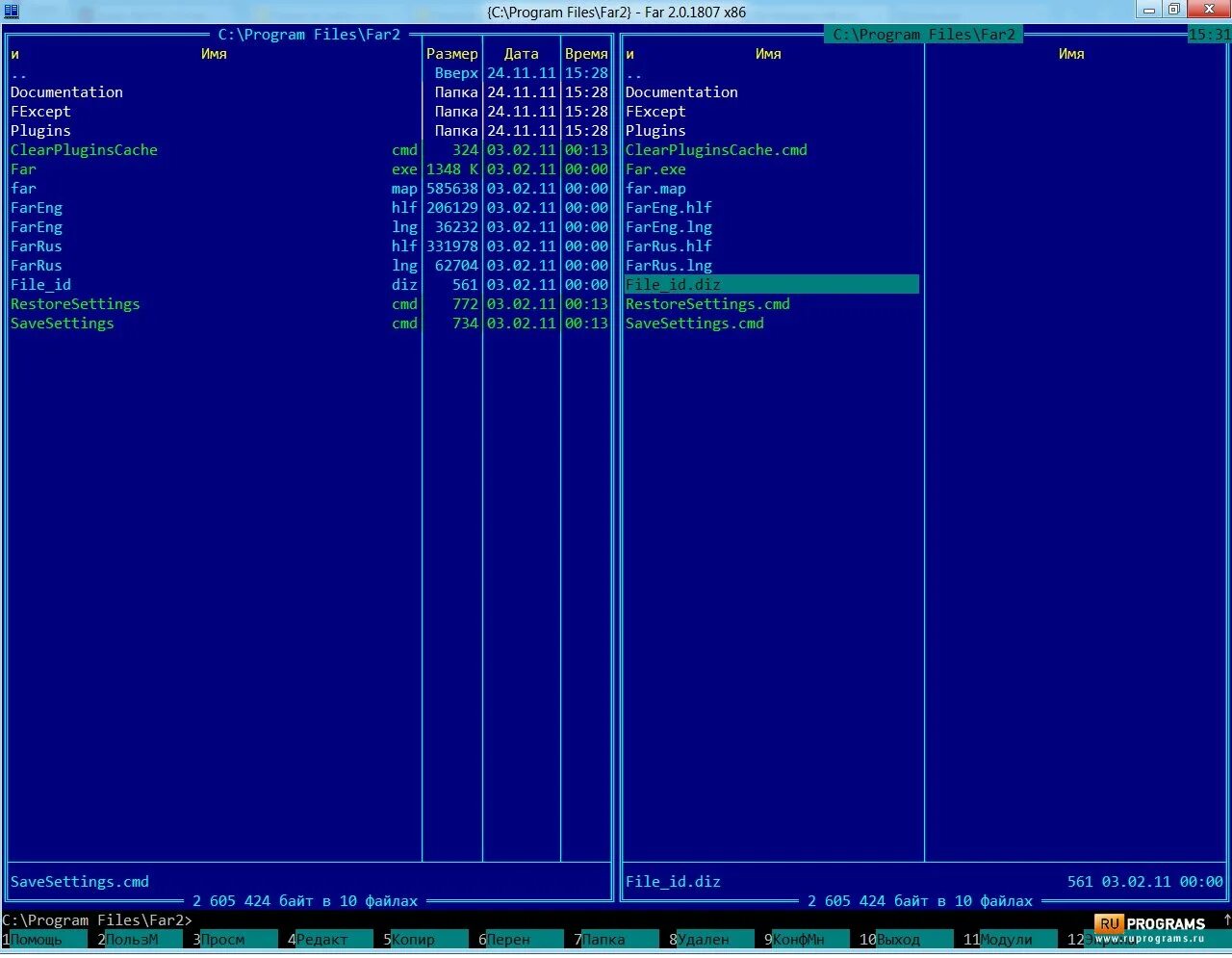Click the command line prompt C:\Program Files\Far2>

pos(96,920)
